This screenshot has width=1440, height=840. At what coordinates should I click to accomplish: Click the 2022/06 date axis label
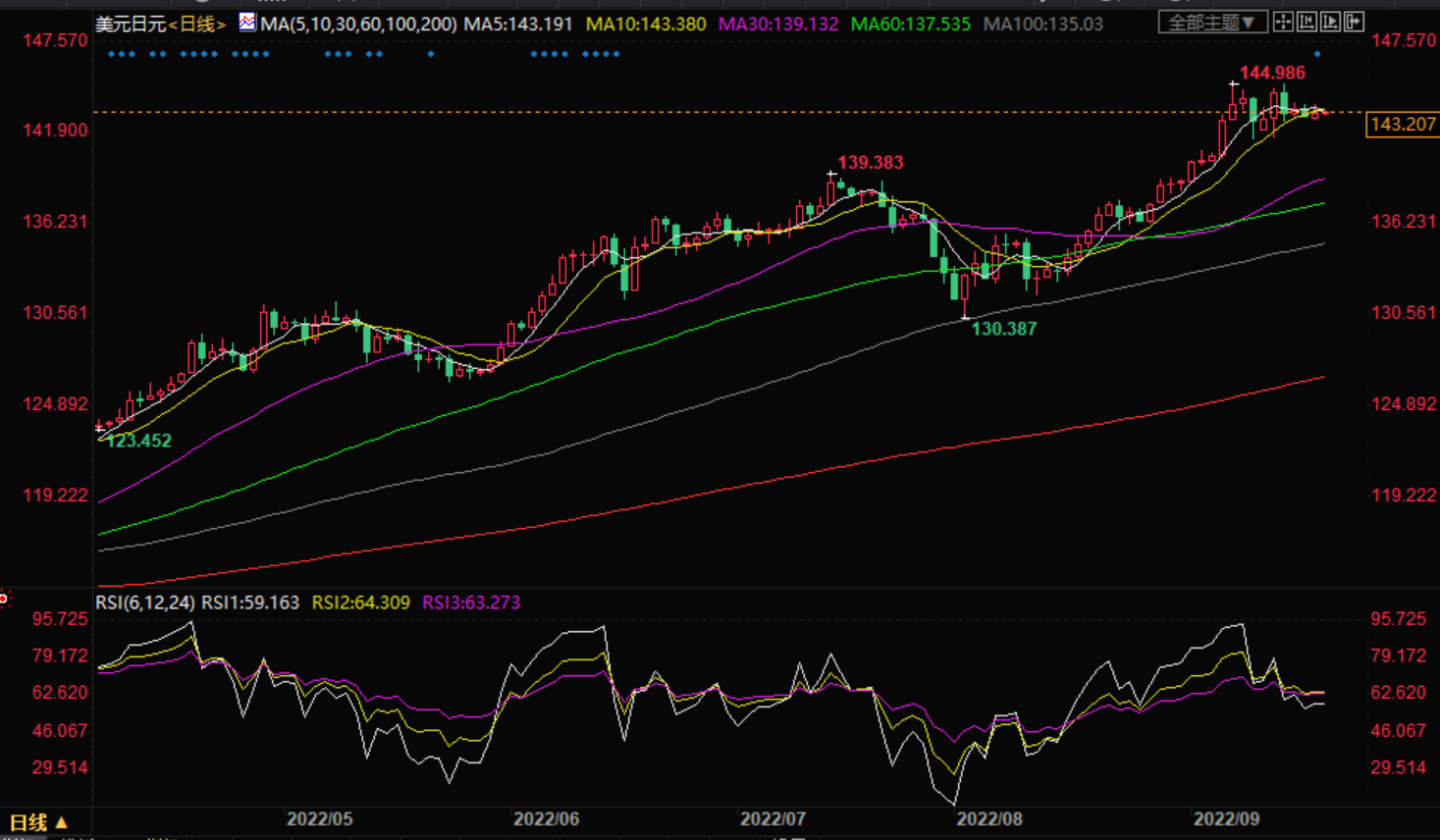[x=547, y=818]
